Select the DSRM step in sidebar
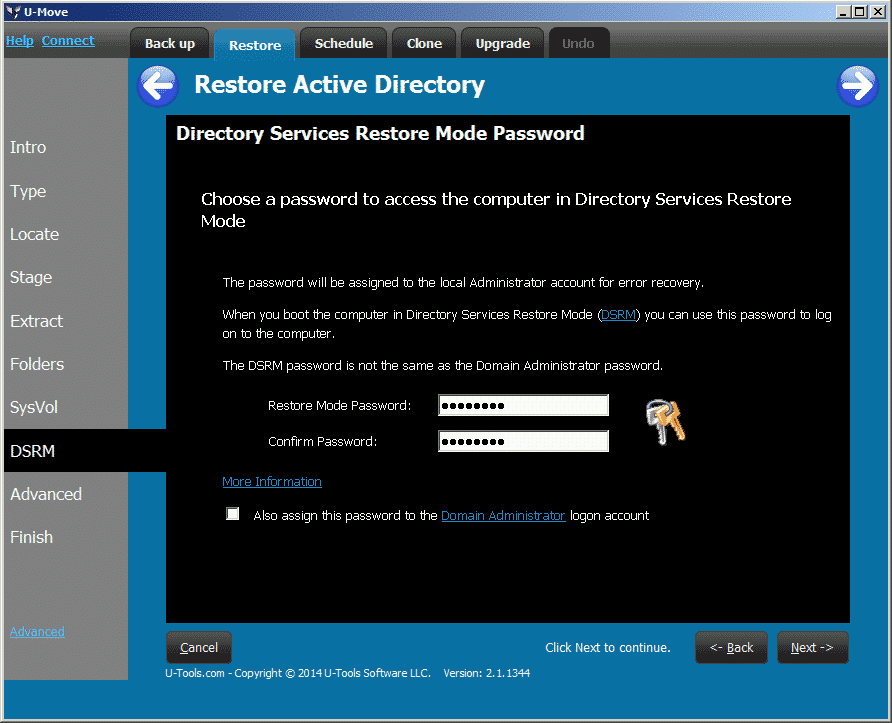Viewport: 892px width, 723px height. coord(85,451)
